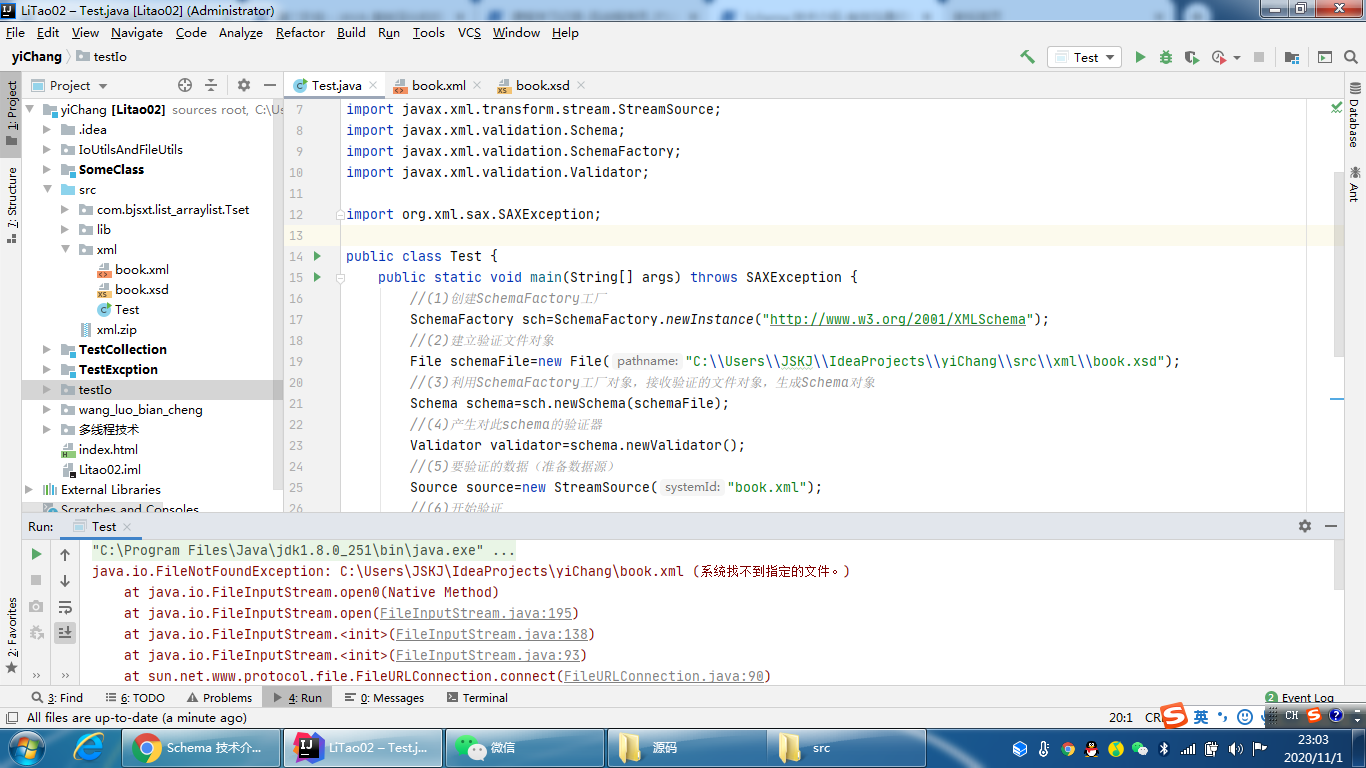The height and width of the screenshot is (768, 1366).
Task: Open Project panel settings gear
Action: (x=244, y=85)
